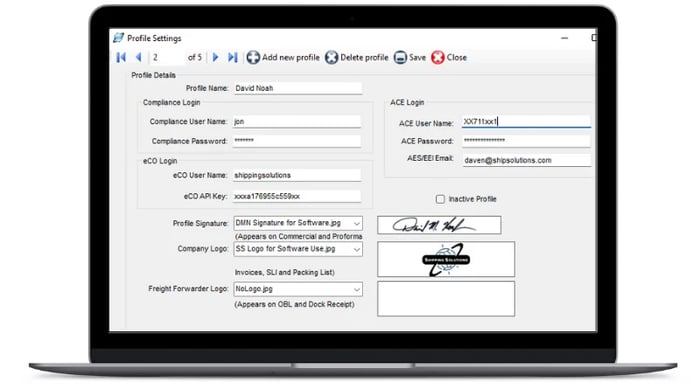Click the 'of 5' record count text

click(x=195, y=57)
